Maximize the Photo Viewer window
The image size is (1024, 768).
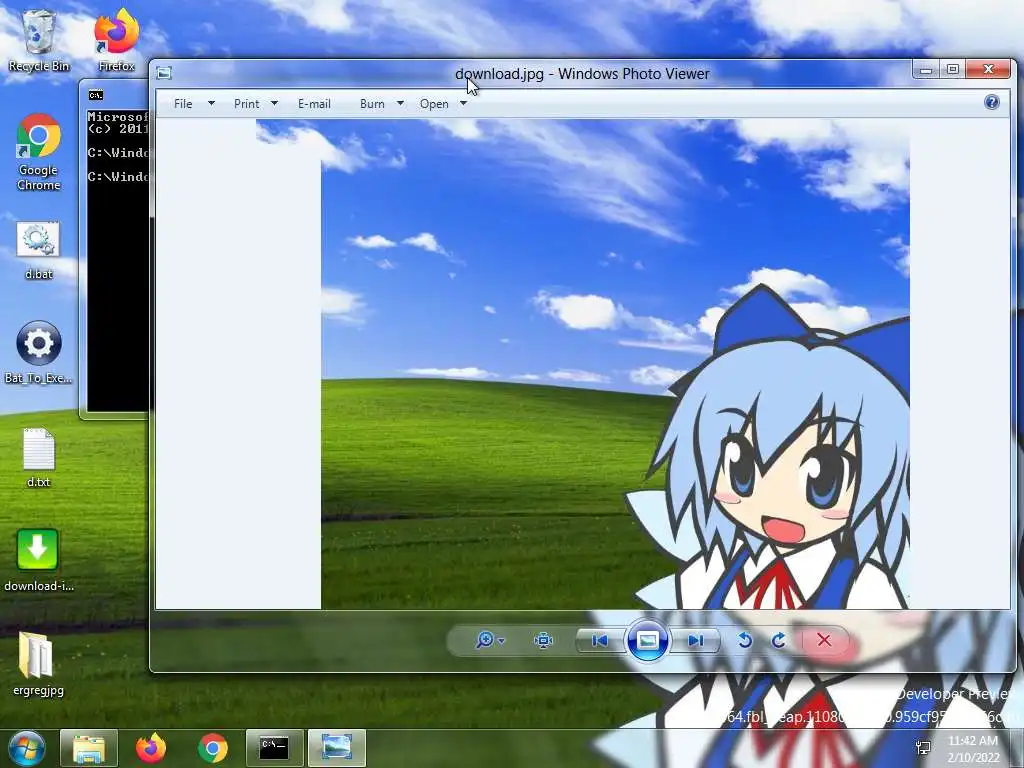pyautogui.click(x=953, y=69)
